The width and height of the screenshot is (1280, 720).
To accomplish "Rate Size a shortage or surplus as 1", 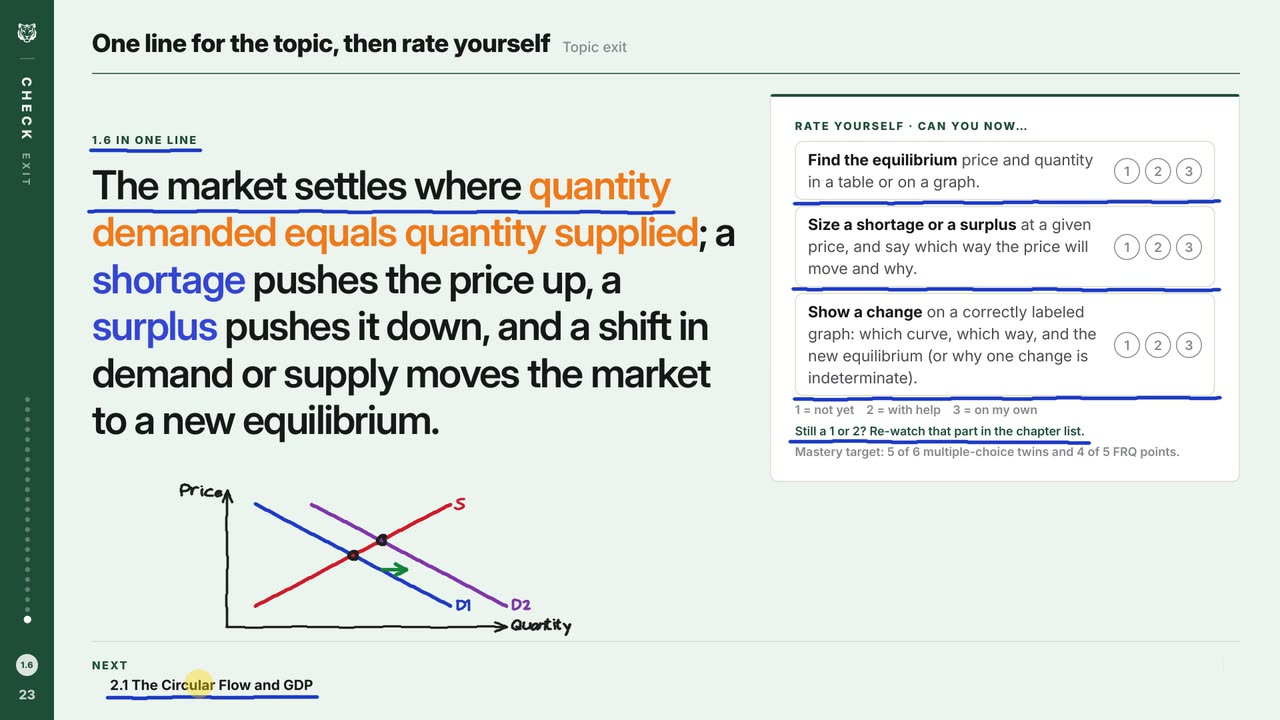I will click(1127, 247).
